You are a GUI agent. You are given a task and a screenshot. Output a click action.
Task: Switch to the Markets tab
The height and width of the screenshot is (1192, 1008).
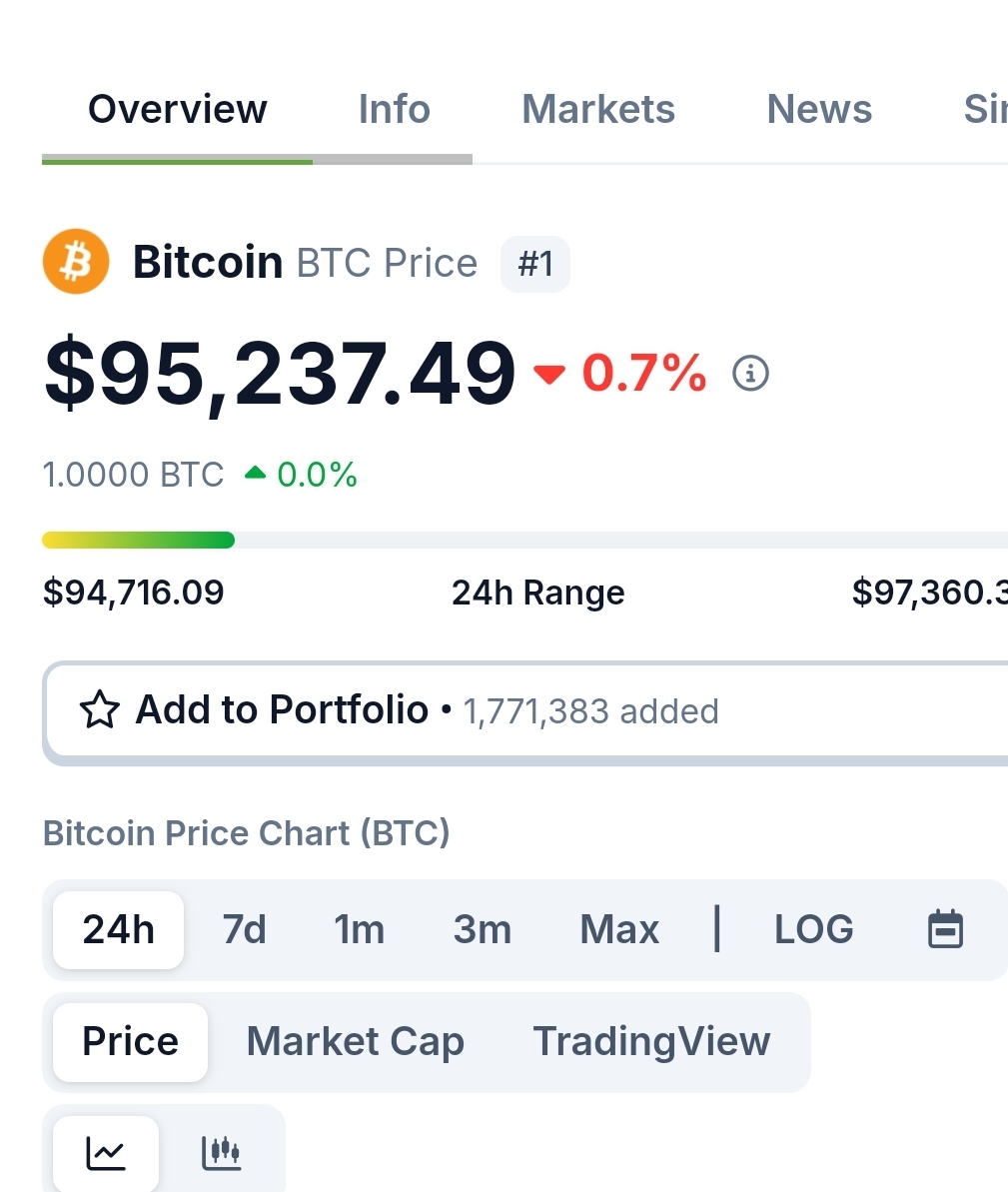click(597, 109)
